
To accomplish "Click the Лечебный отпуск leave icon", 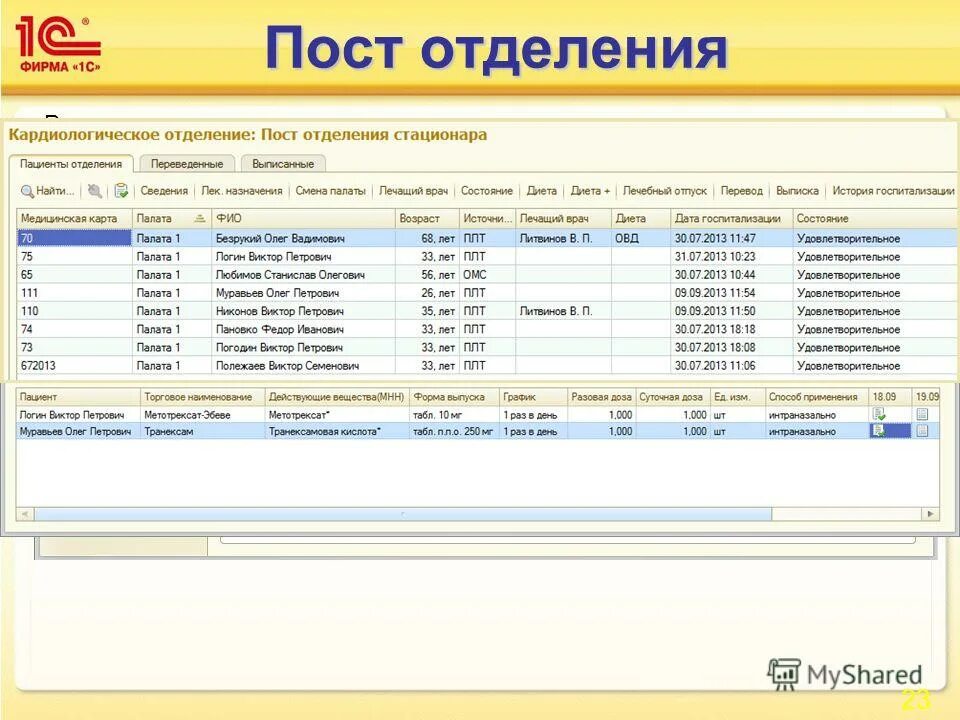I will pyautogui.click(x=665, y=190).
